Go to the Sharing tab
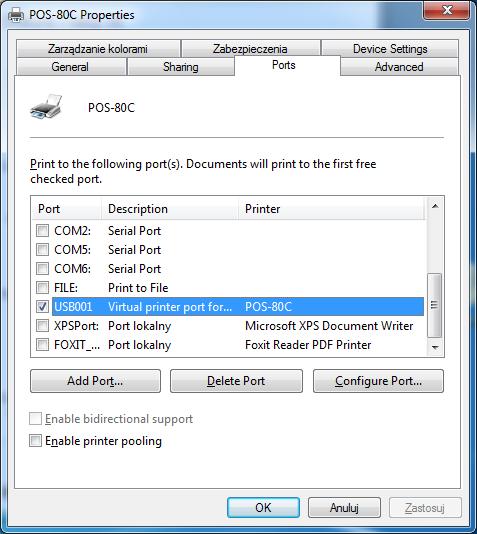Viewport: 477px width, 534px height. 180,67
